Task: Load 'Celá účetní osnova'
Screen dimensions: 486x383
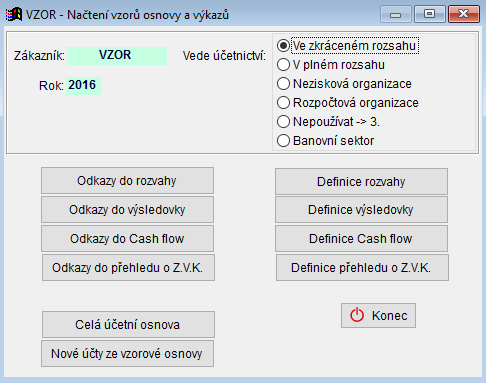Action: 128,325
